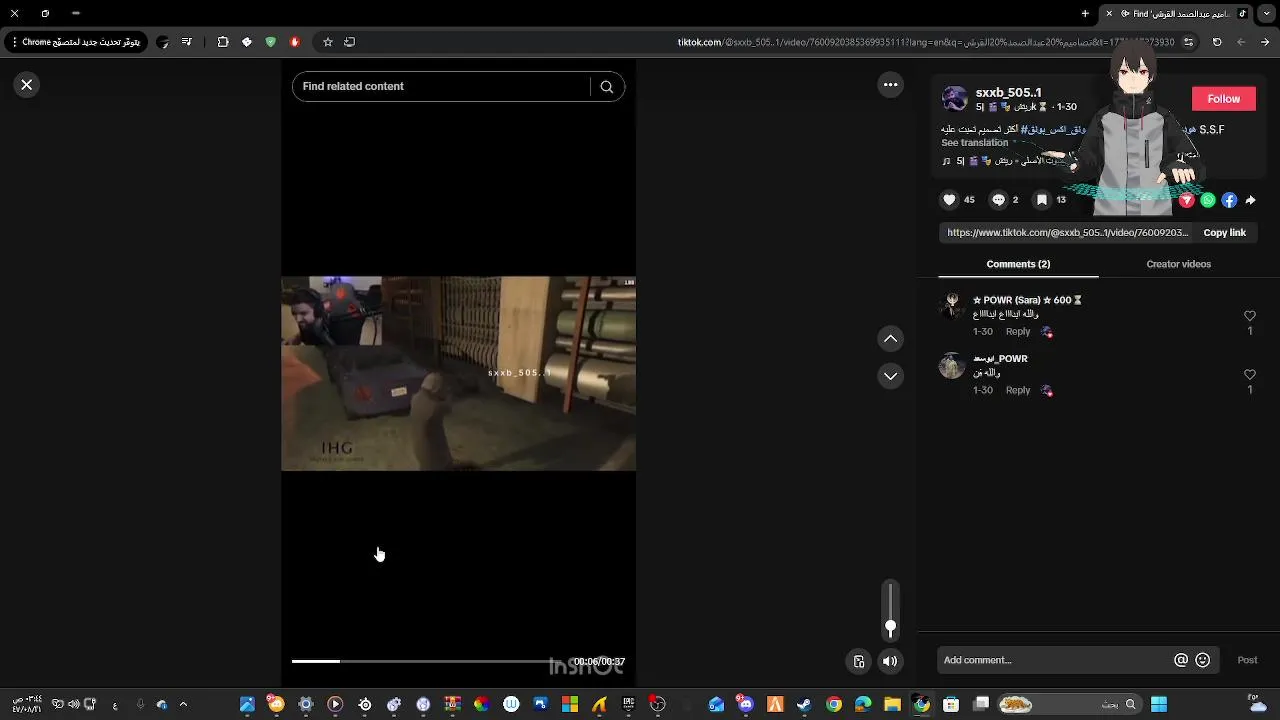Open the three-dots more options menu
1280x720 pixels.
890,85
